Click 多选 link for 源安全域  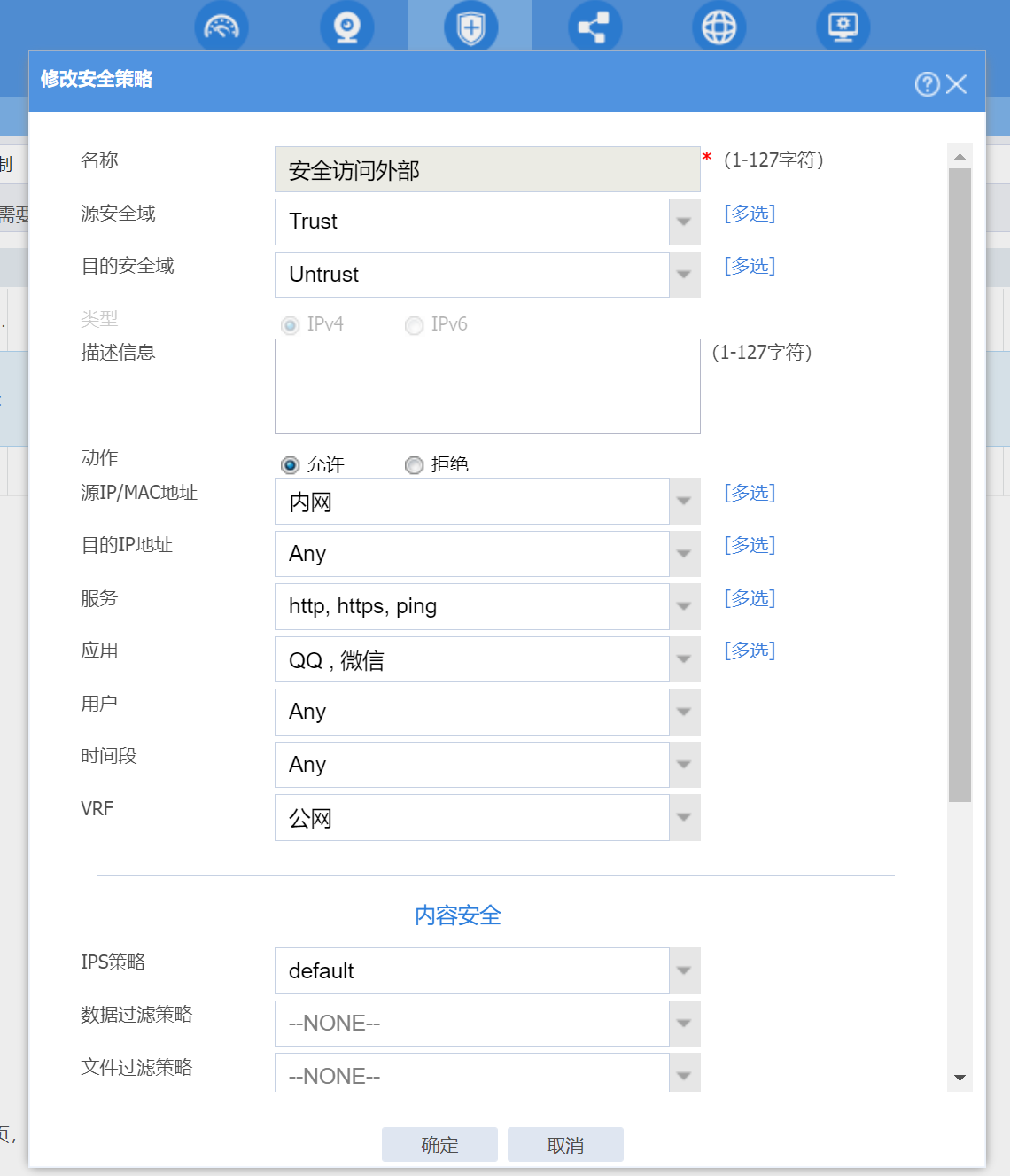(750, 214)
